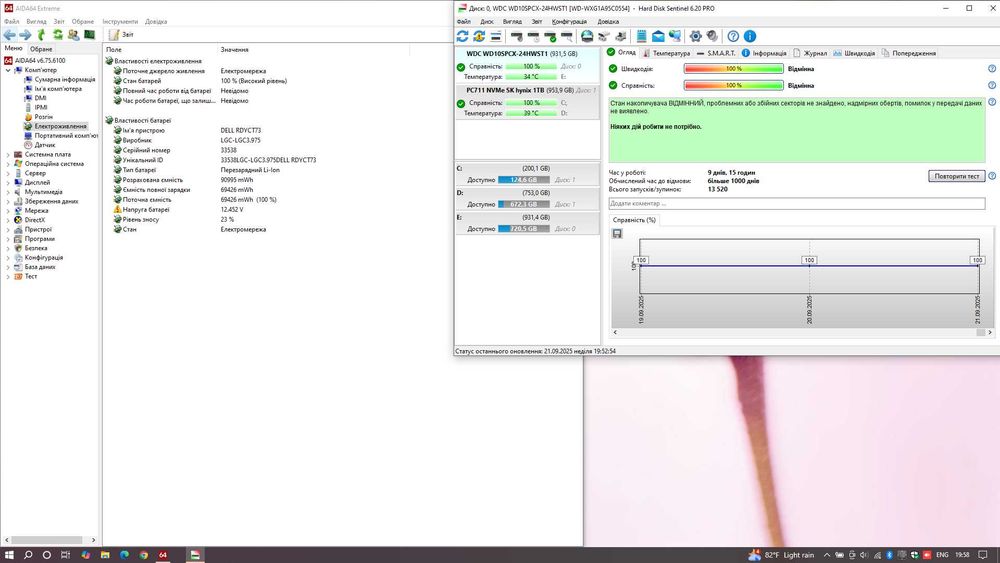
Task: Open the Файл menu in AIDA64
Action: coord(11,22)
